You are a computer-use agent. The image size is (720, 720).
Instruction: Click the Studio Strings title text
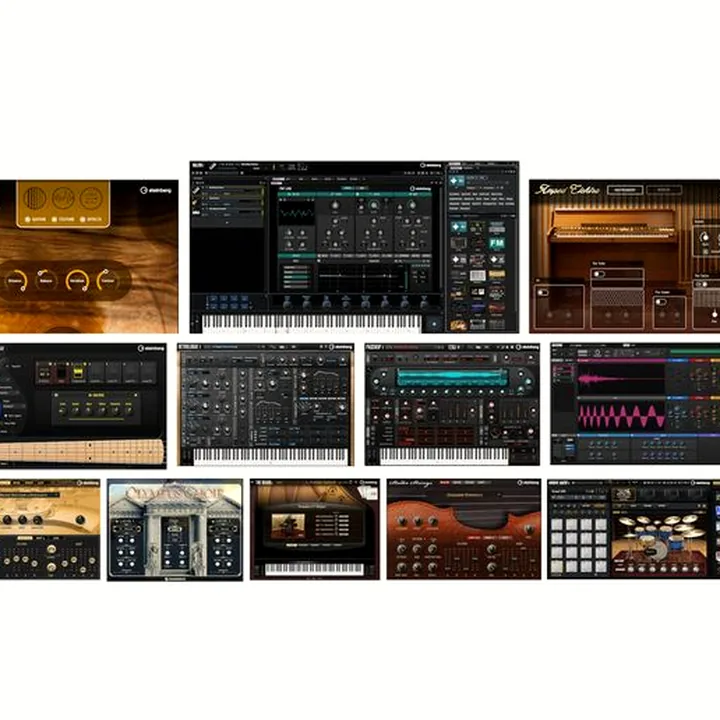point(411,484)
